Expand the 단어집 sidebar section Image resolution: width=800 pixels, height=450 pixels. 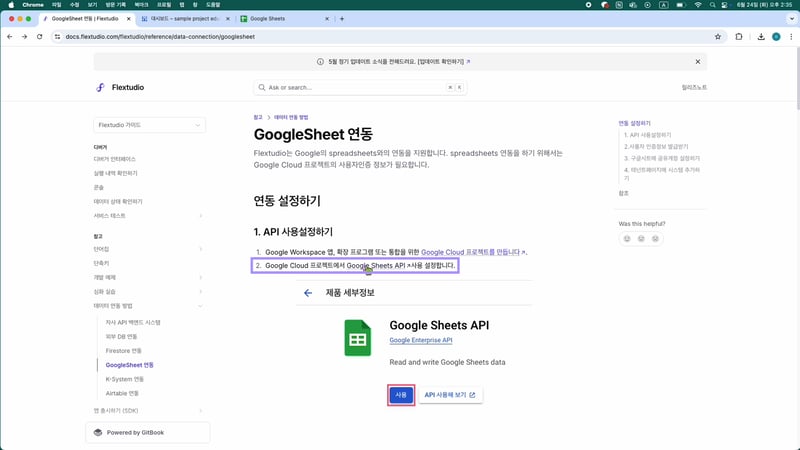point(201,249)
